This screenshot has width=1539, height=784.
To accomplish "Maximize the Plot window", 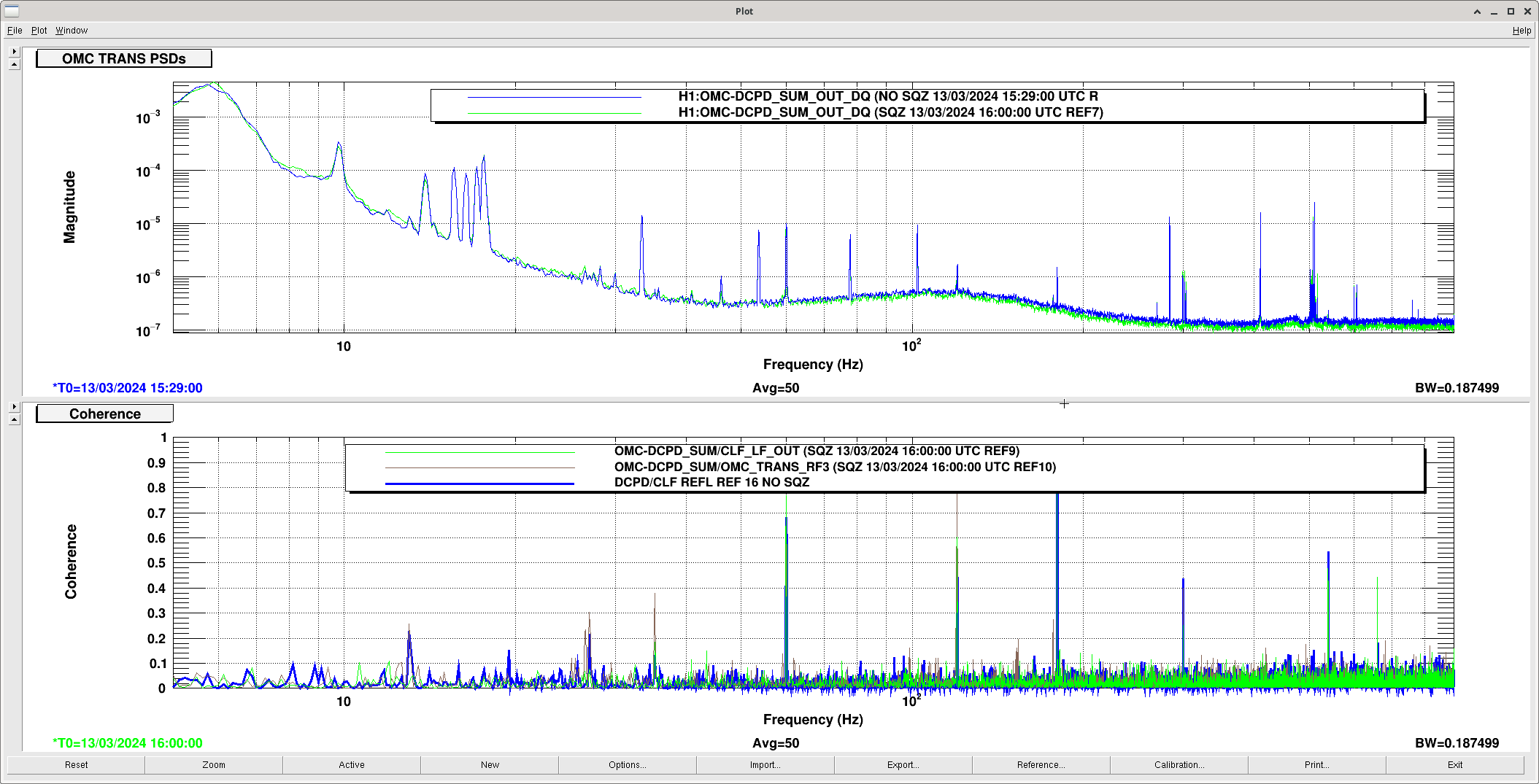I will pos(1511,12).
